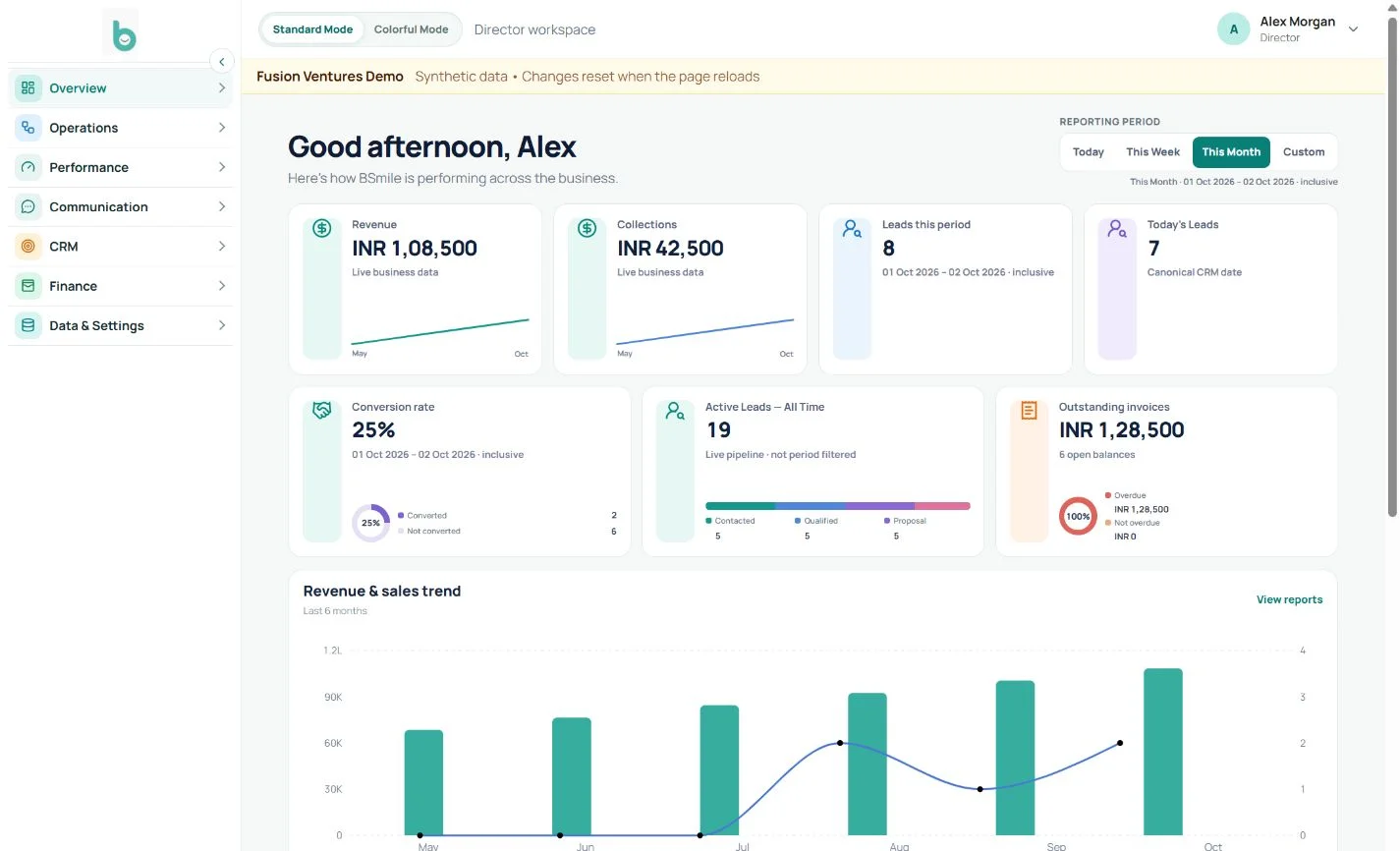Open the View reports link
The width and height of the screenshot is (1400, 851).
[x=1289, y=599]
